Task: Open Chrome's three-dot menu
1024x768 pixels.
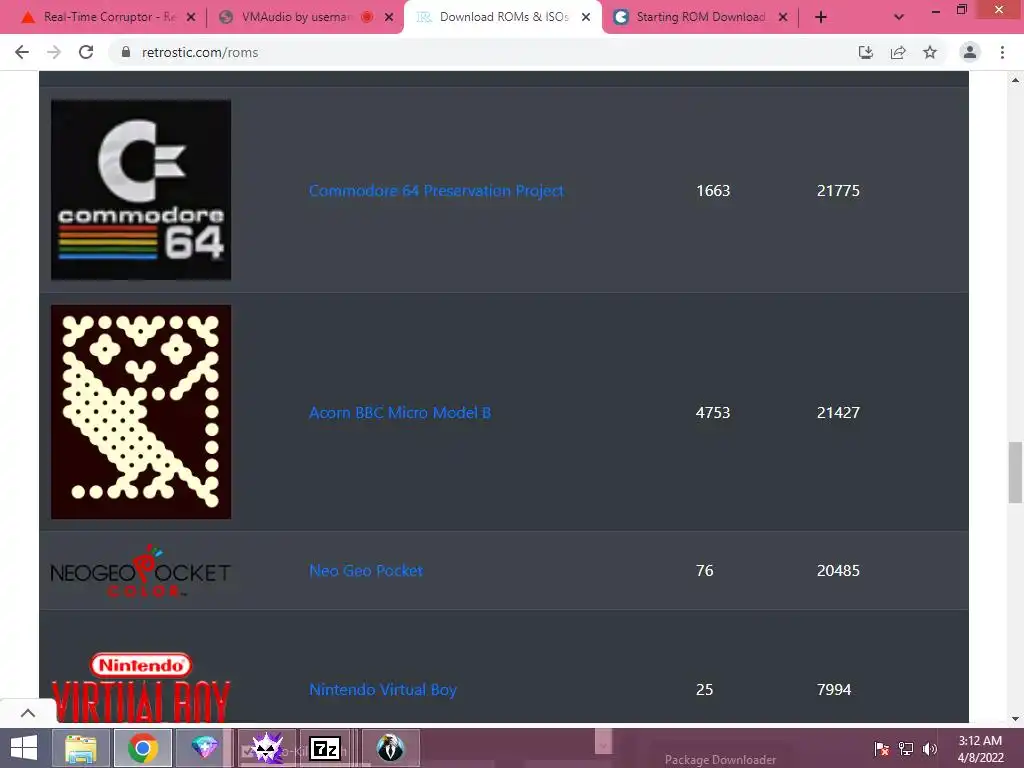Action: click(1002, 52)
